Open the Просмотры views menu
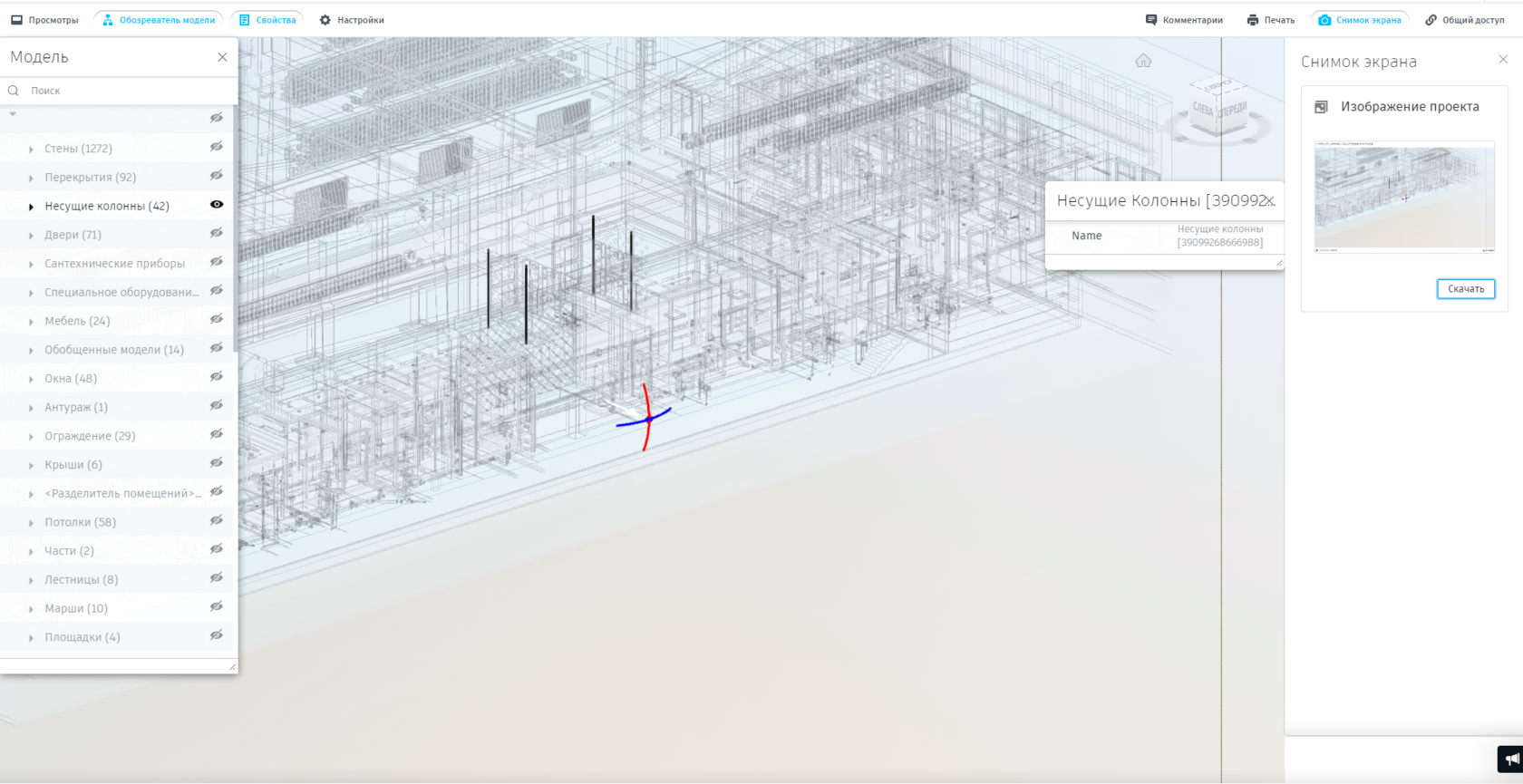Image resolution: width=1523 pixels, height=784 pixels. pos(44,20)
